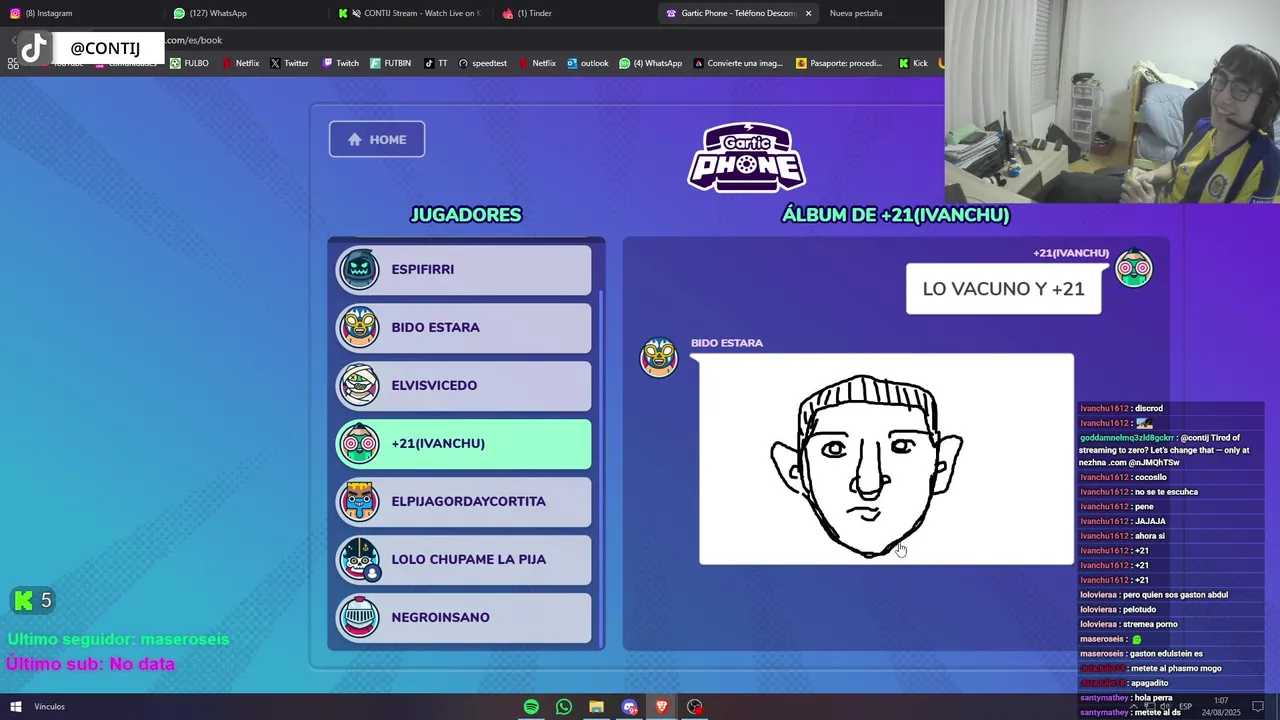Open the face drawing in the album
This screenshot has width=1280, height=720.
tap(886, 459)
